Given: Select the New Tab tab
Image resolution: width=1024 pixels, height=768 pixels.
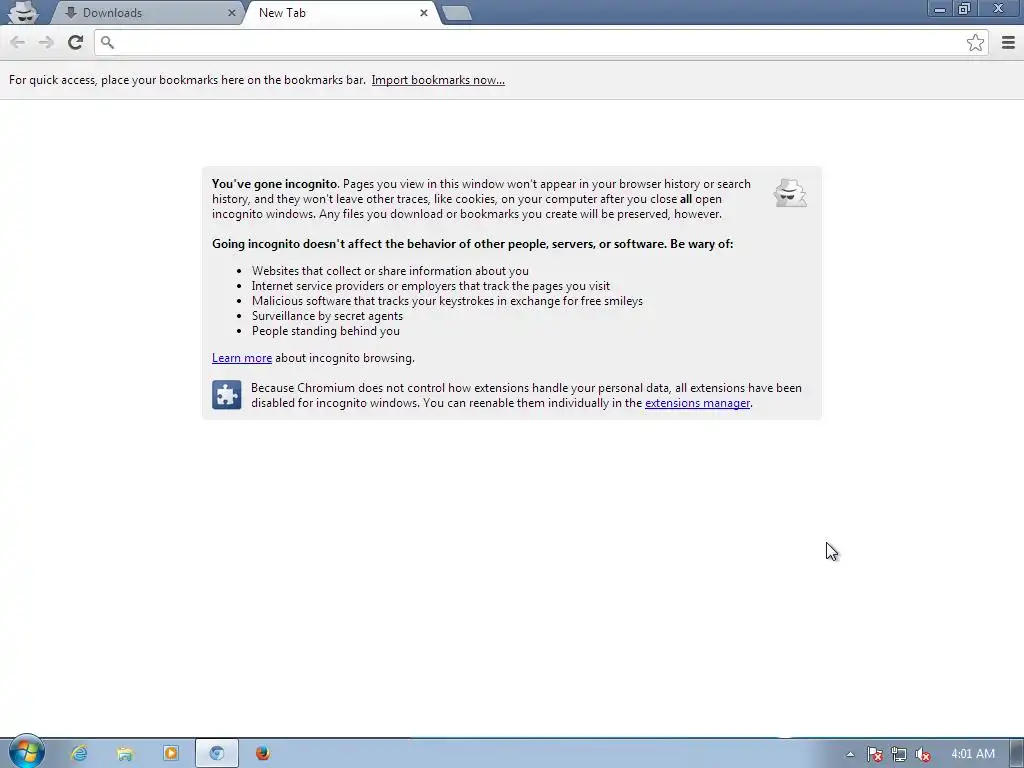Looking at the screenshot, I should tap(342, 12).
